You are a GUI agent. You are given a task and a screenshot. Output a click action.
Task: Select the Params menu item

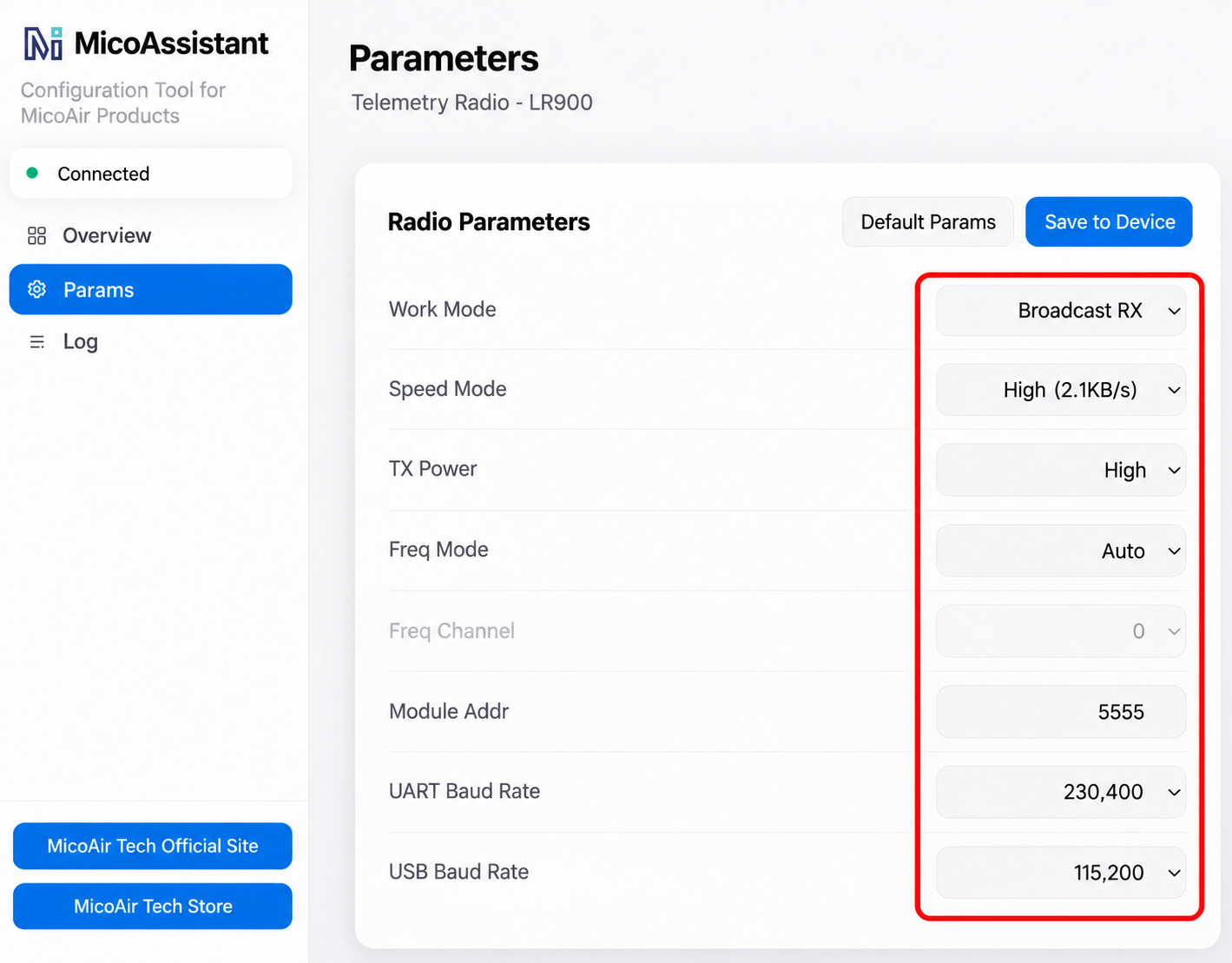point(150,289)
